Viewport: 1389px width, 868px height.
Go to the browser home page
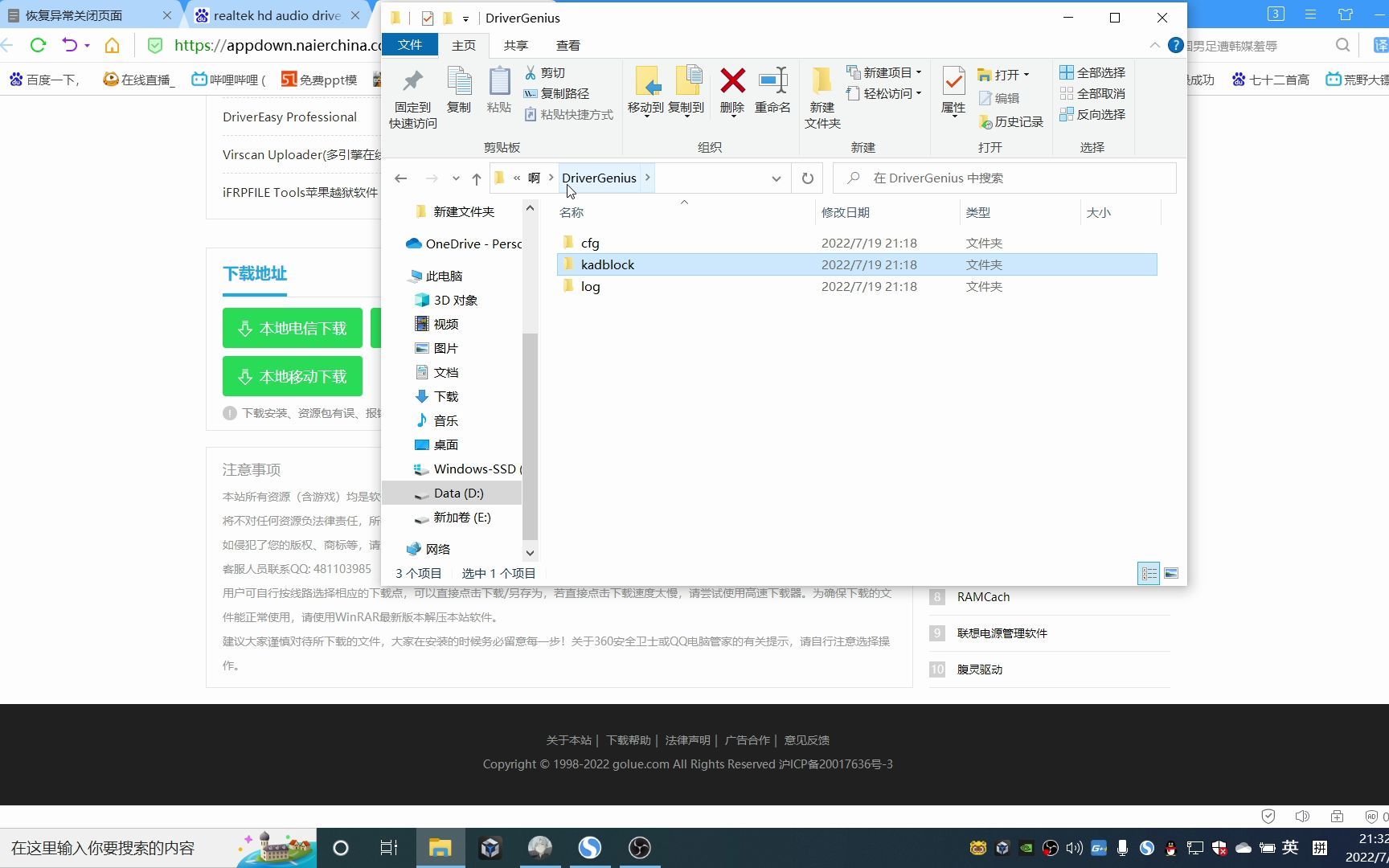(x=112, y=45)
